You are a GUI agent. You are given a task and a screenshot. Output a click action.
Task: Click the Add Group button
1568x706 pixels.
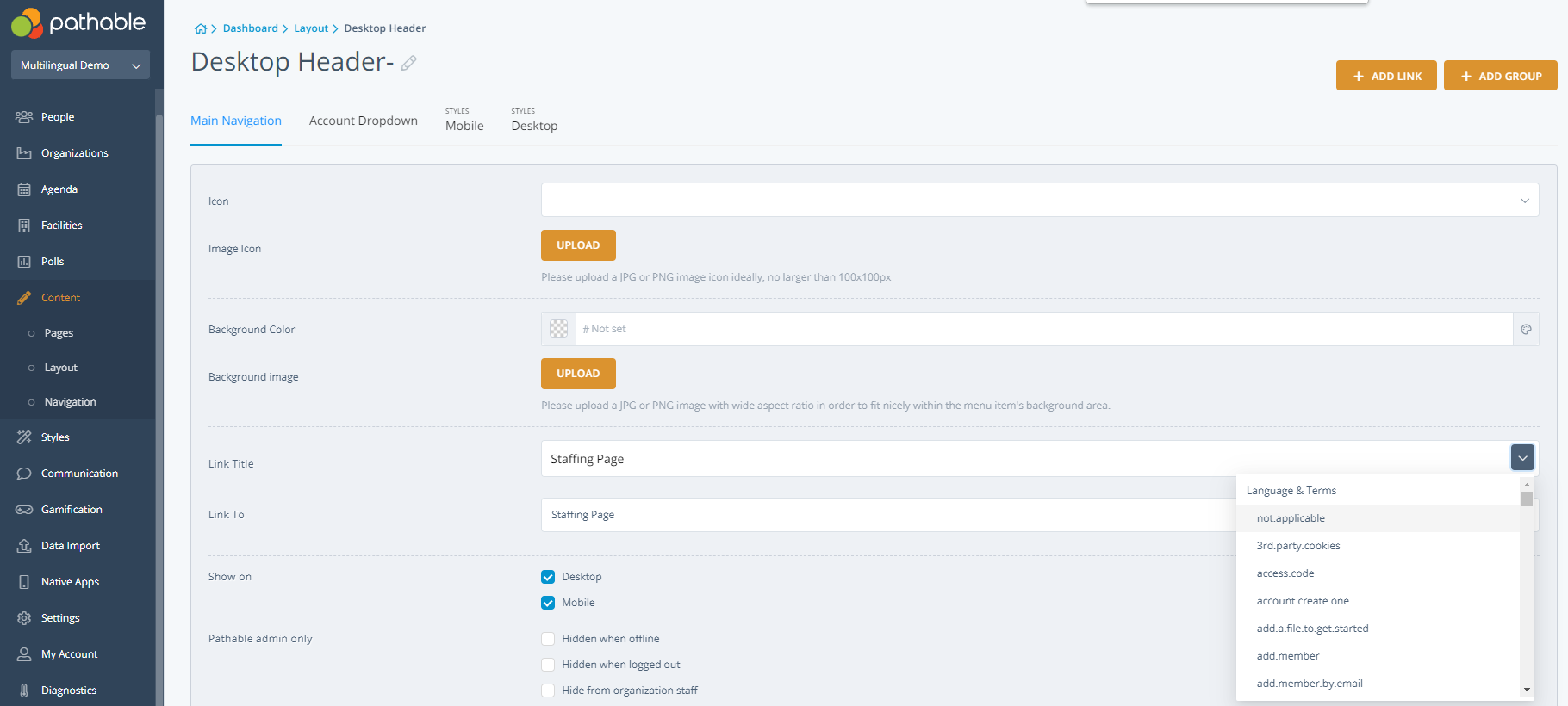click(x=1500, y=76)
